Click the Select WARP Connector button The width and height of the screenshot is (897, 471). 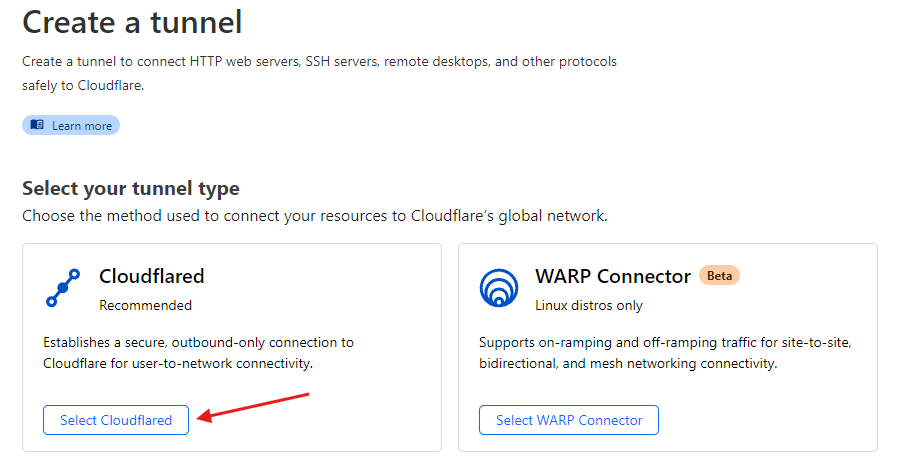569,420
